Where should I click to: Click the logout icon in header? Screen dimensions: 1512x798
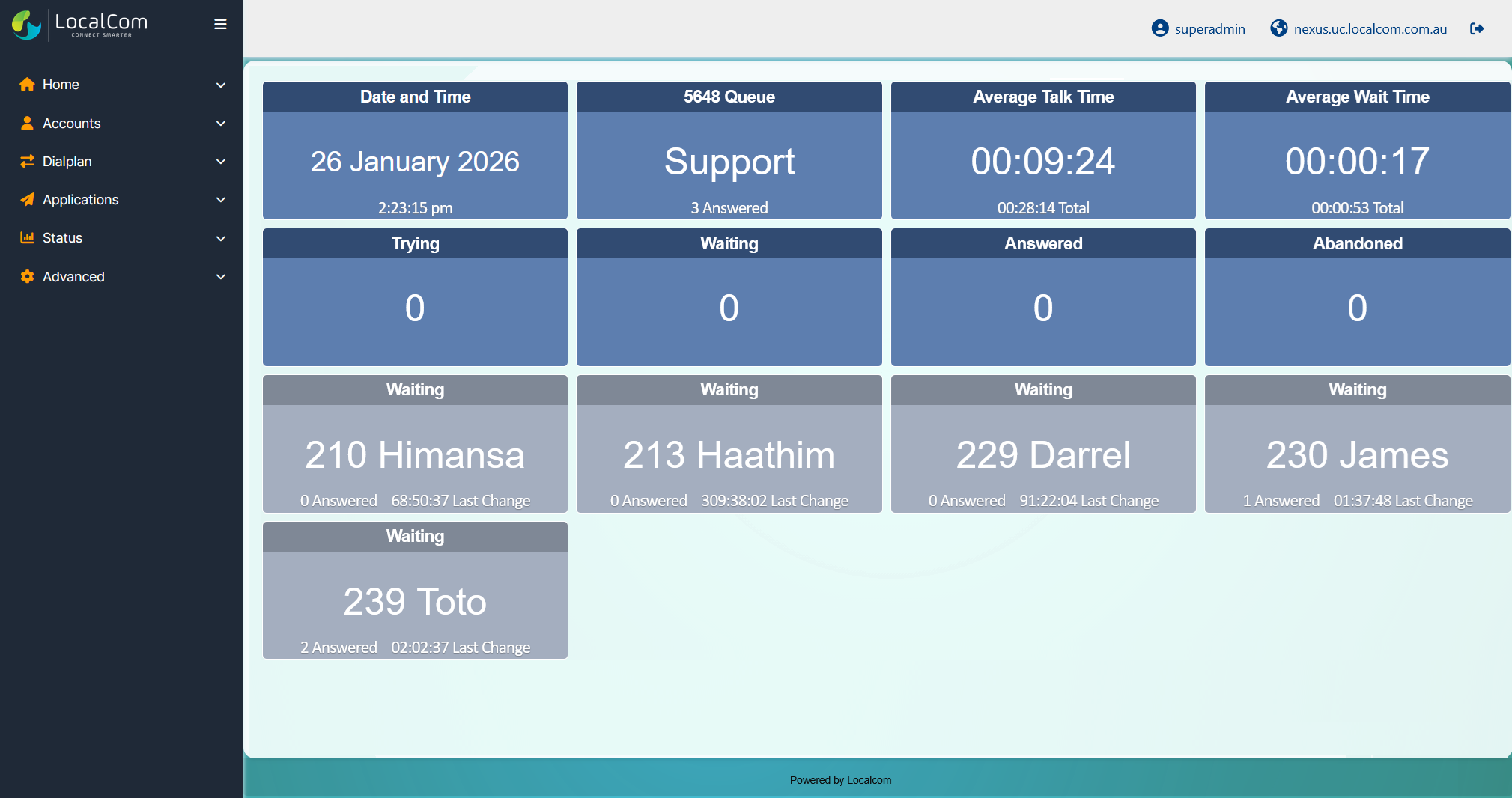[x=1476, y=29]
